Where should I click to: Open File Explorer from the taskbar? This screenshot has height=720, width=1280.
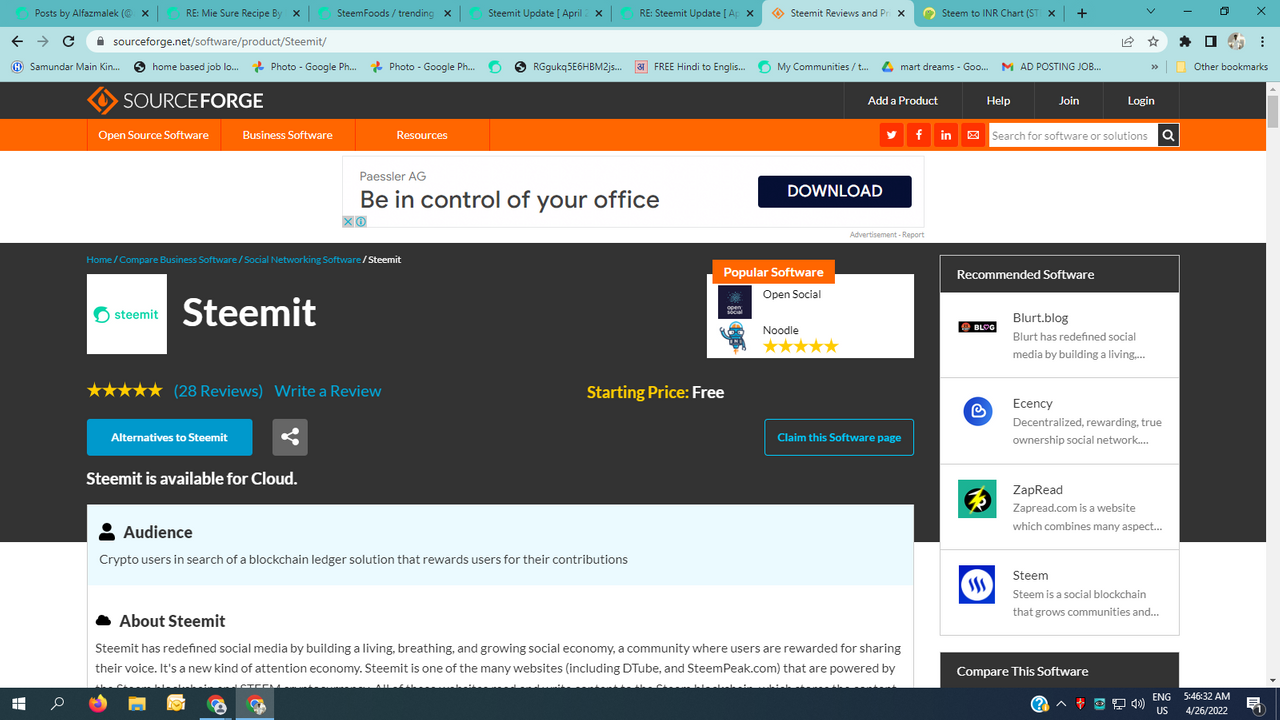[136, 704]
